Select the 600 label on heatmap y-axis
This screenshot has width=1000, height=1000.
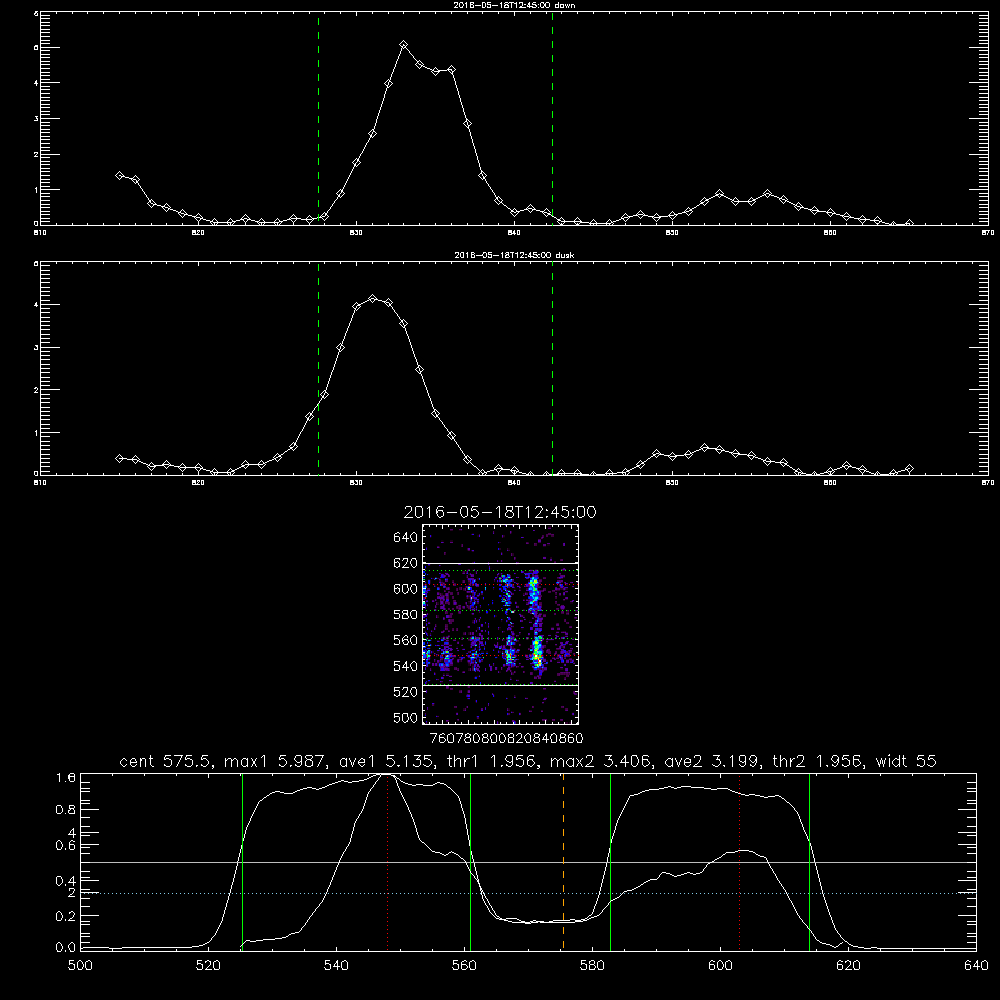(x=406, y=589)
